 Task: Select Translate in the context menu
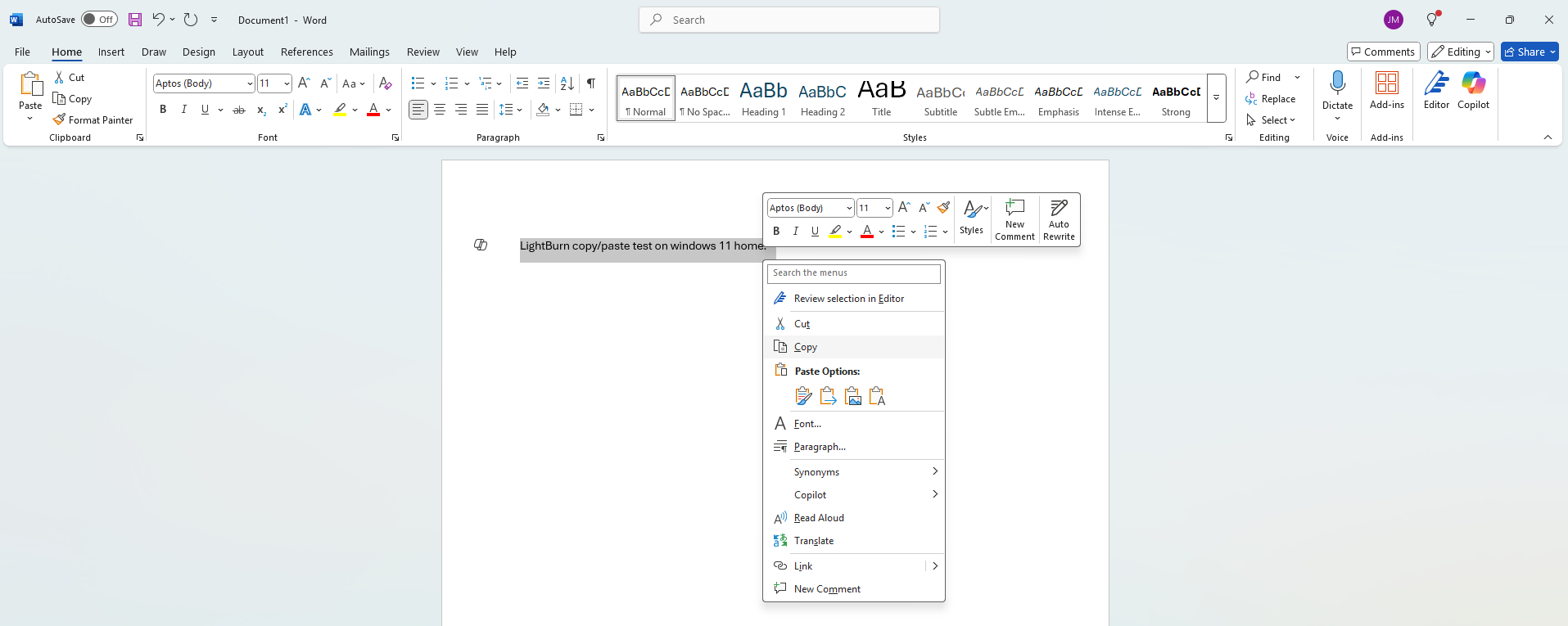click(854, 541)
